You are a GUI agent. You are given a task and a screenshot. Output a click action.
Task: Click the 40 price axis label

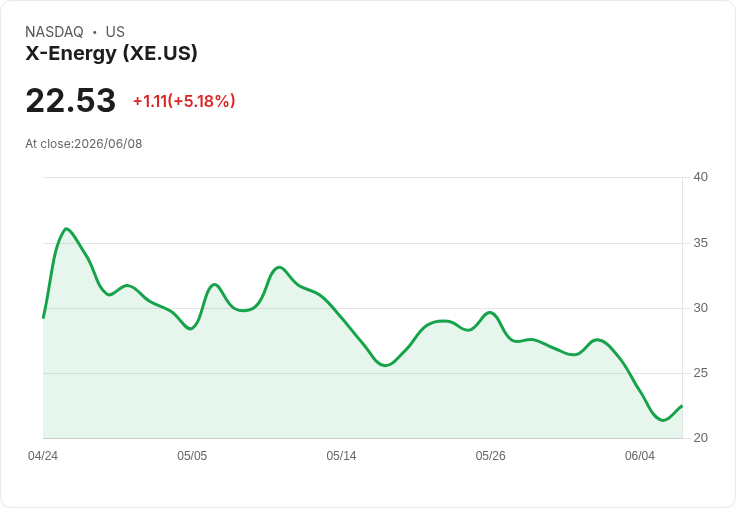click(x=700, y=177)
